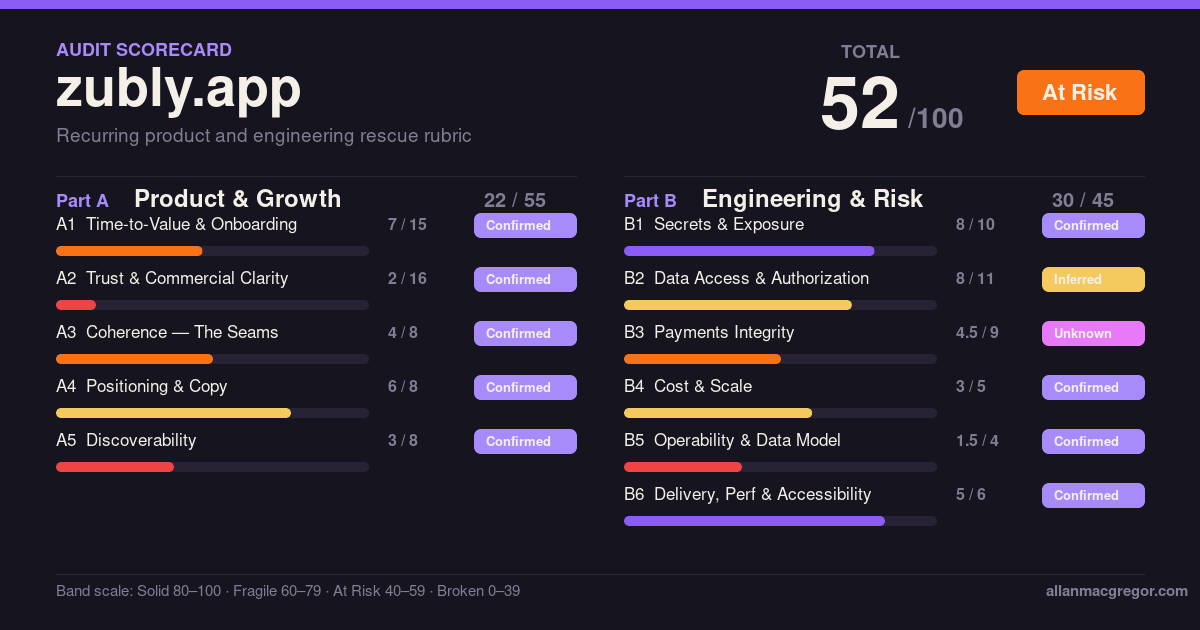This screenshot has height=630, width=1200.
Task: Click the Confirmed badge for B5 Operability
Action: [1093, 441]
